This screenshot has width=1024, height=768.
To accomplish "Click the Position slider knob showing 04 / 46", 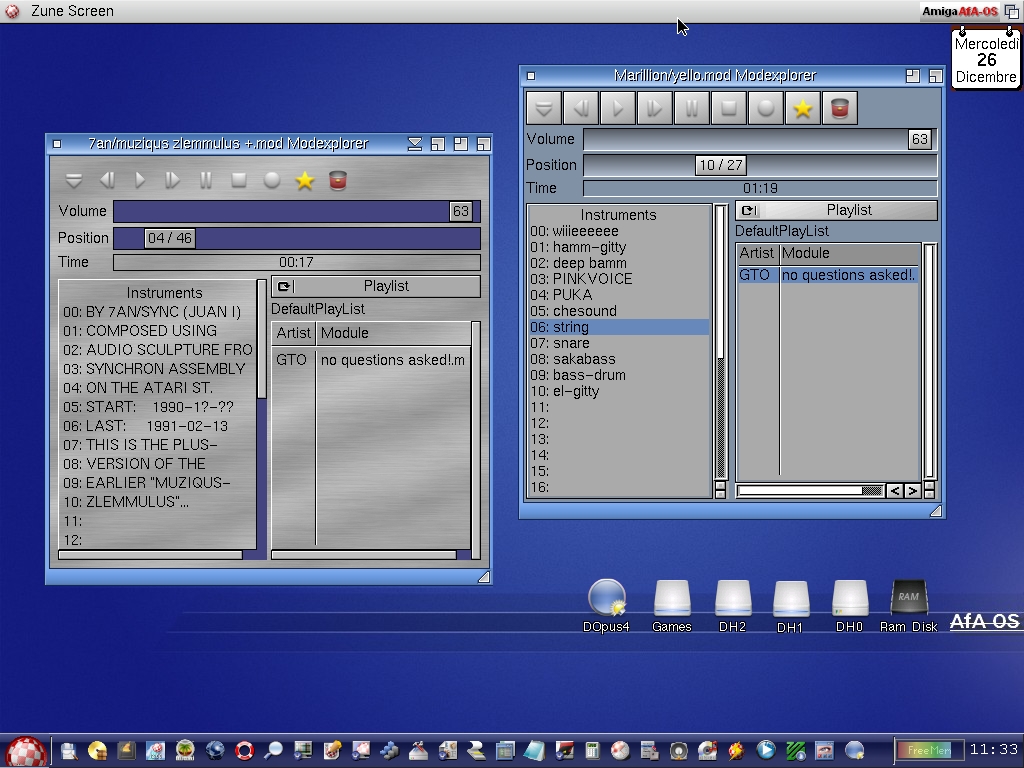I will coord(169,238).
